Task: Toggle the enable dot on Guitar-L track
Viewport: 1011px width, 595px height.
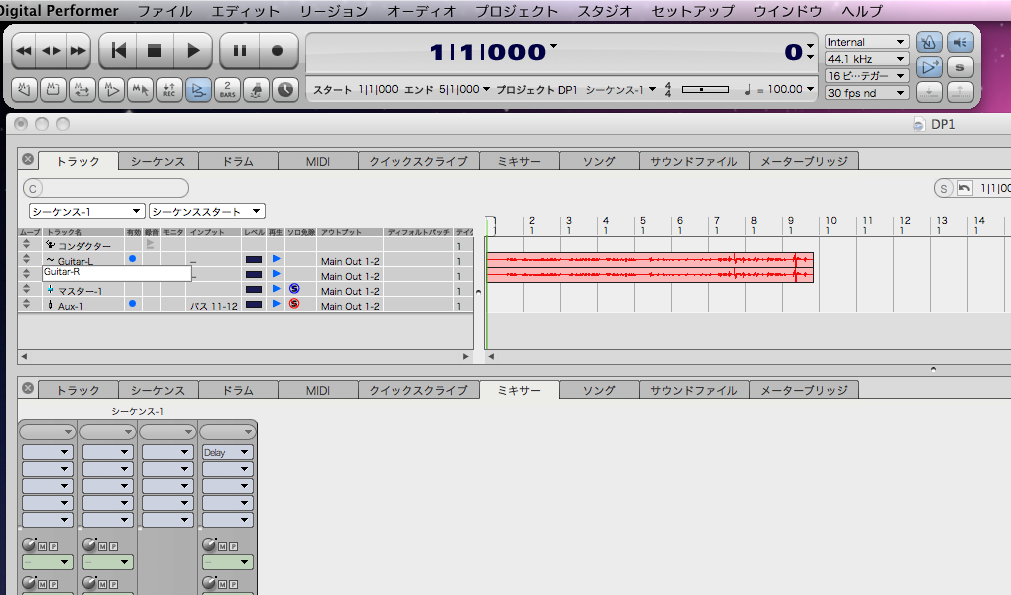Action: [132, 258]
